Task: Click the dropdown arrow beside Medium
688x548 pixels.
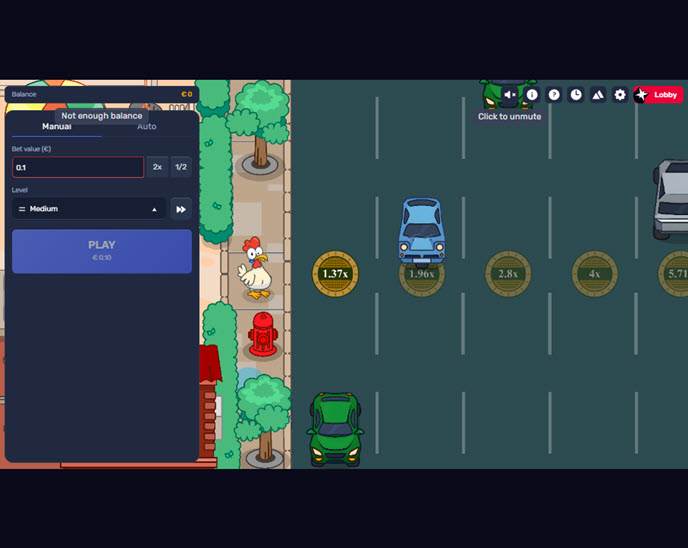Action: tap(154, 209)
